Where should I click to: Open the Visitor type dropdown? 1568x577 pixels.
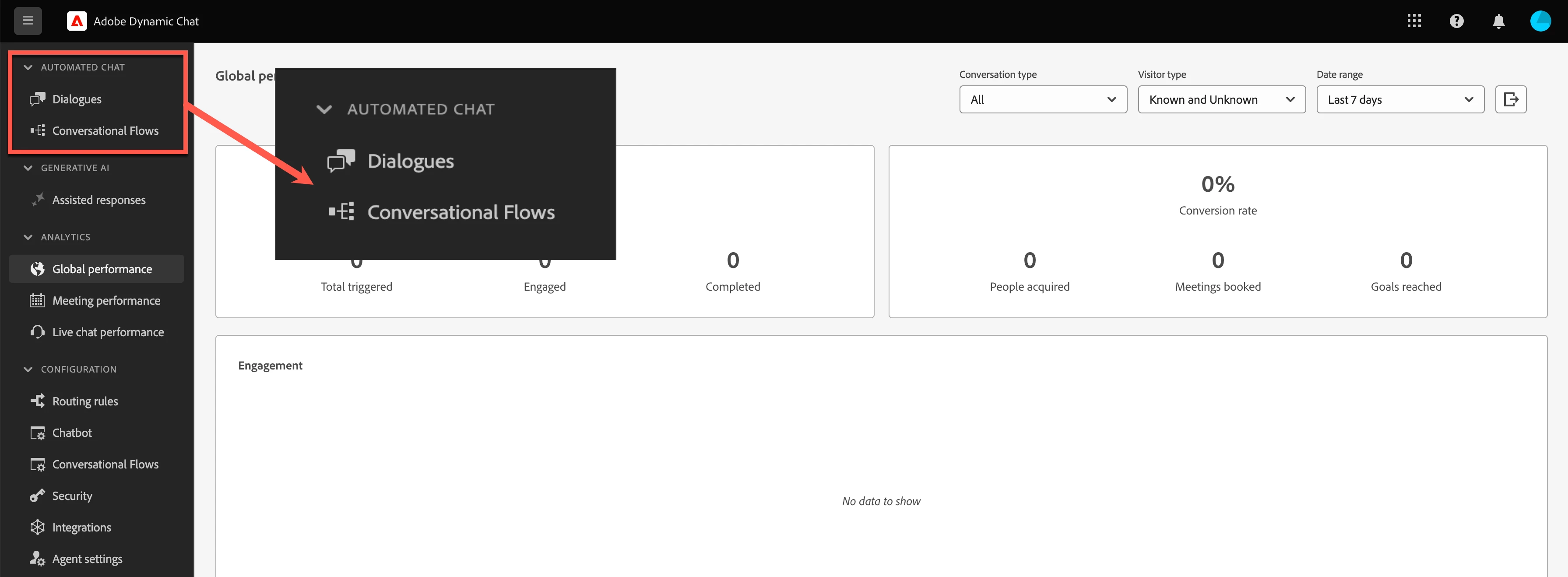(x=1221, y=99)
